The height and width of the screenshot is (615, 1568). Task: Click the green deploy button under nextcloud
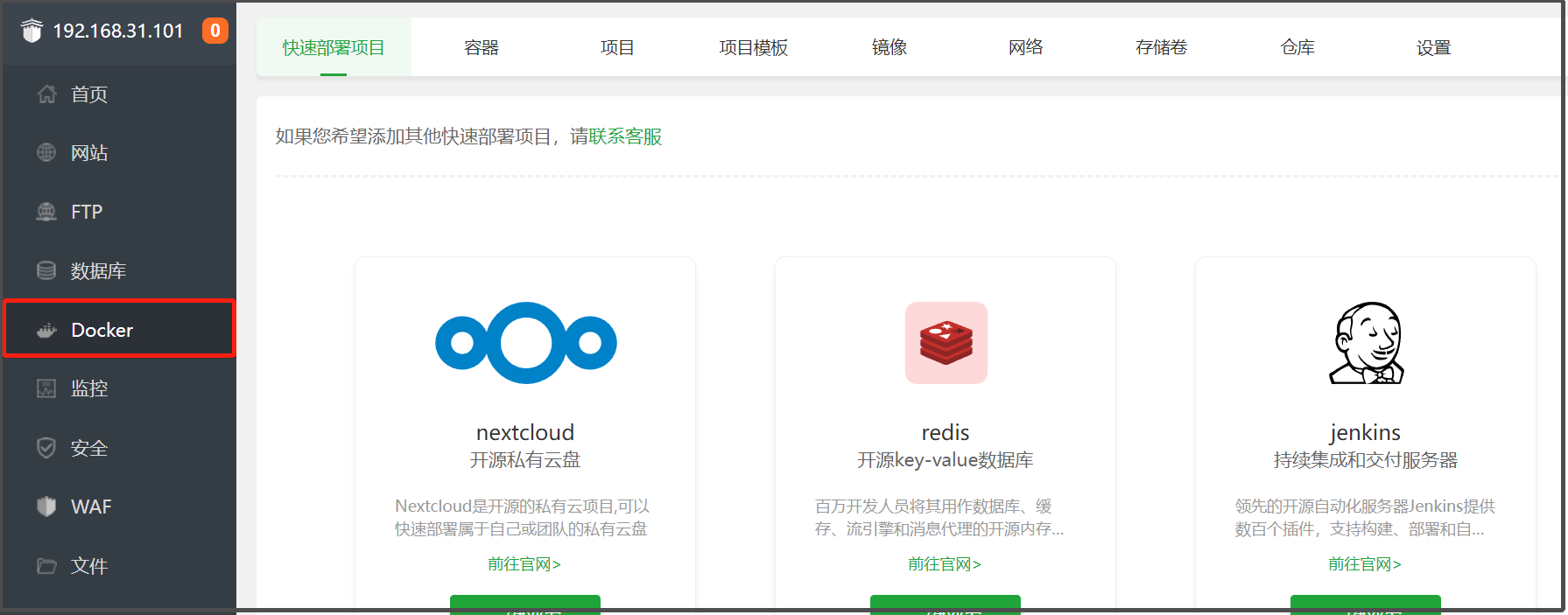525,605
